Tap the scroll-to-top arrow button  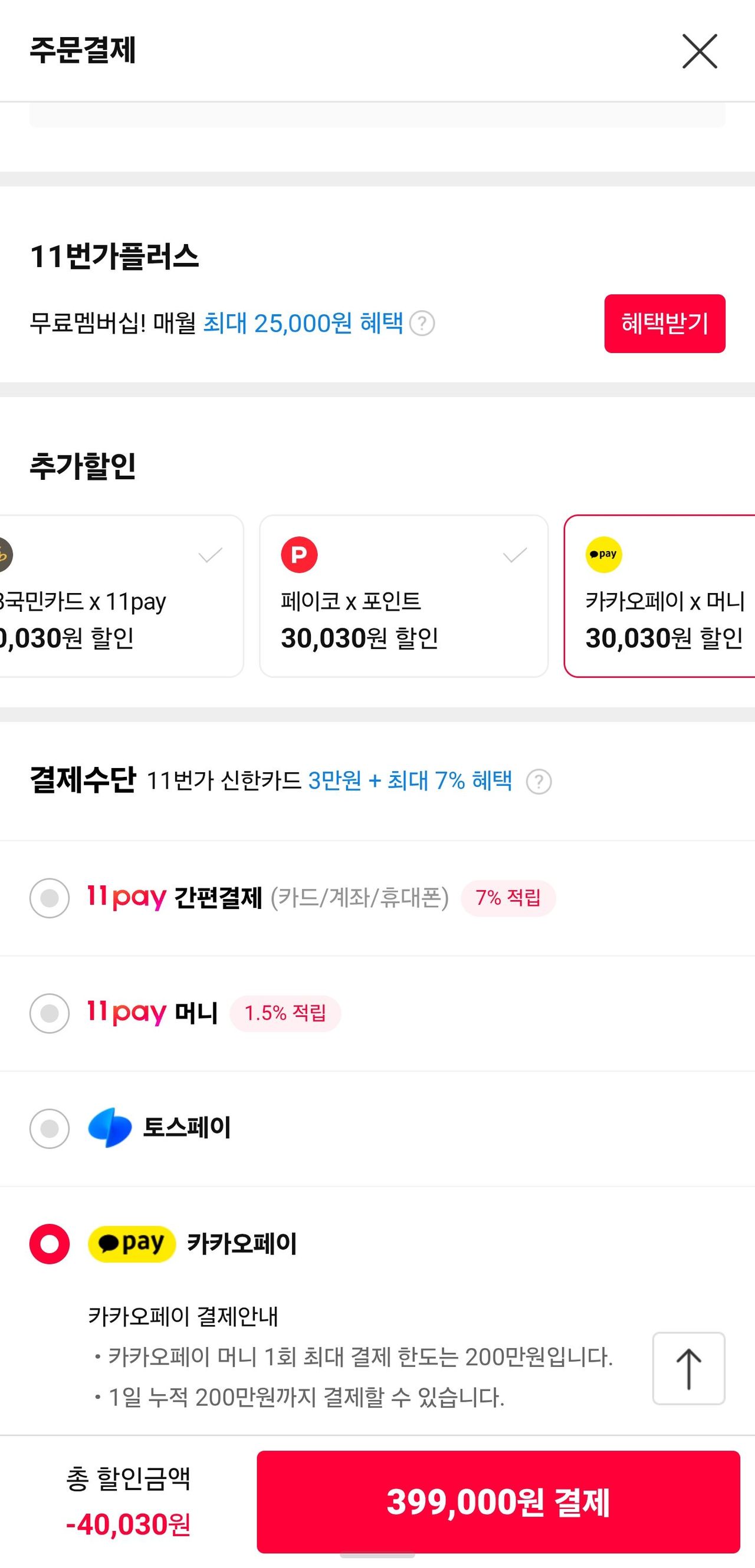point(688,1368)
